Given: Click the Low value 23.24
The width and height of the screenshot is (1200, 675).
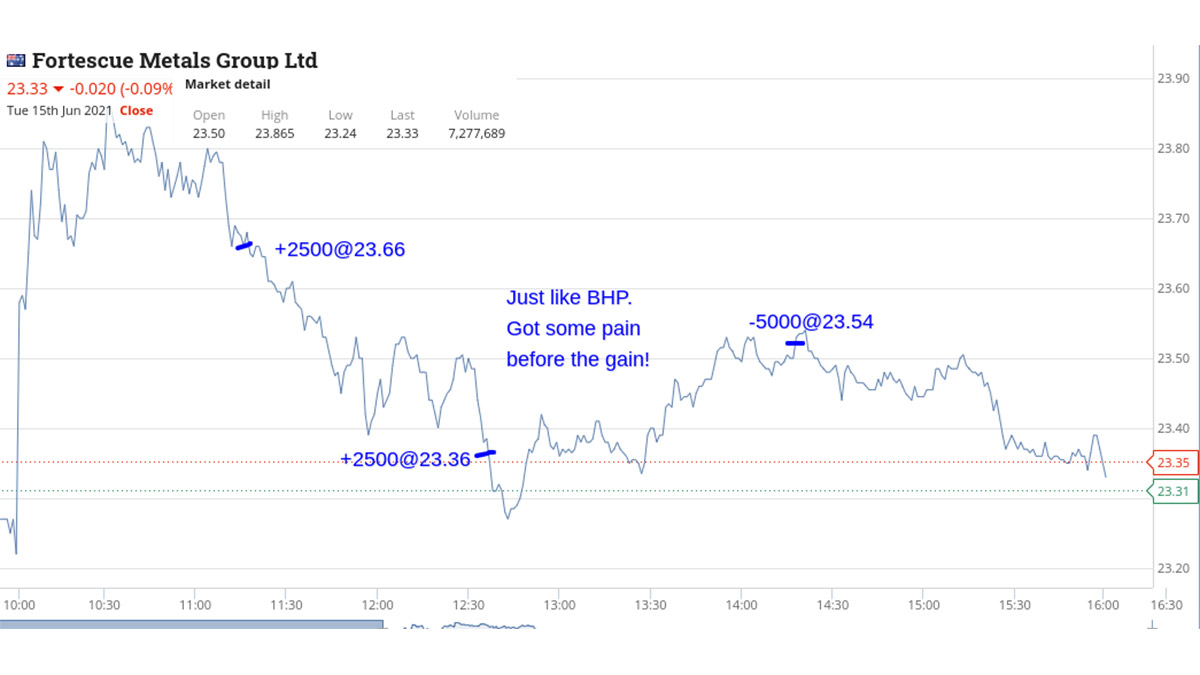Looking at the screenshot, I should [340, 133].
